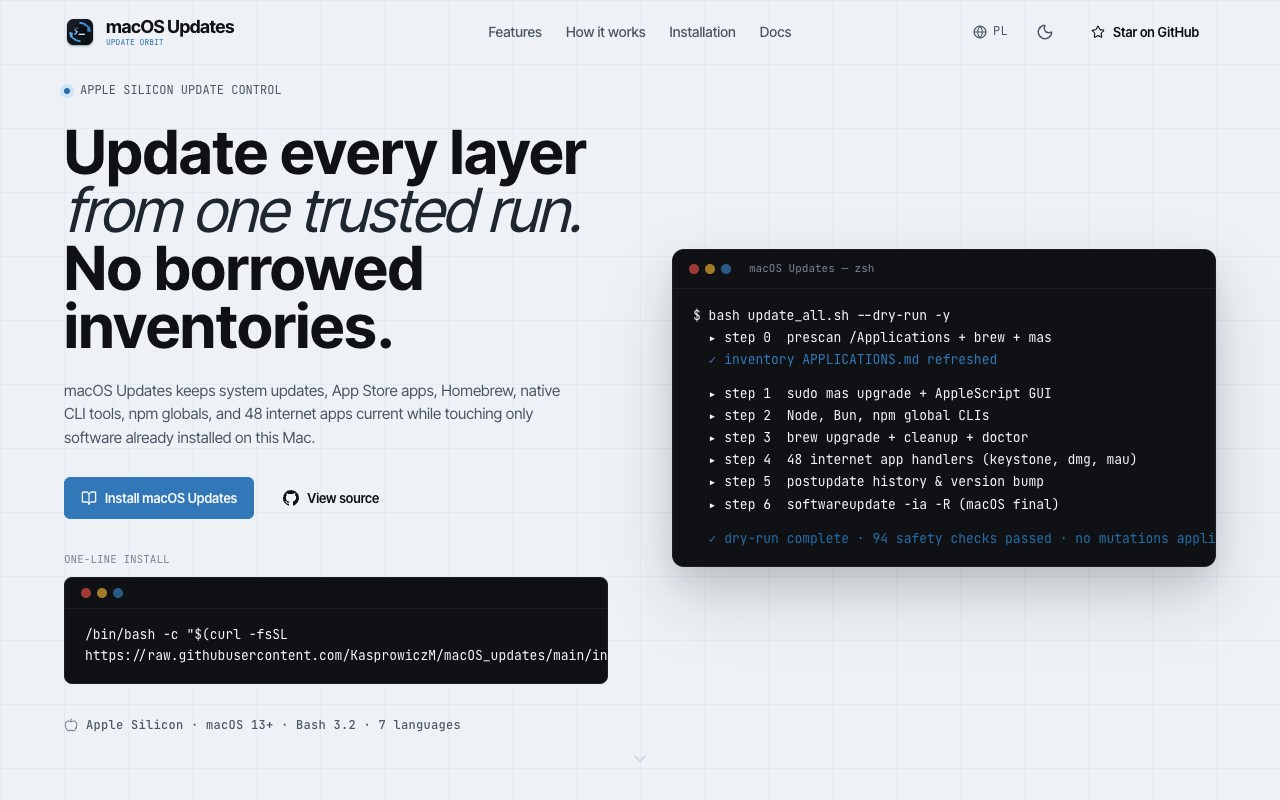The image size is (1280, 800).
Task: Open the Features nav item
Action: point(515,32)
